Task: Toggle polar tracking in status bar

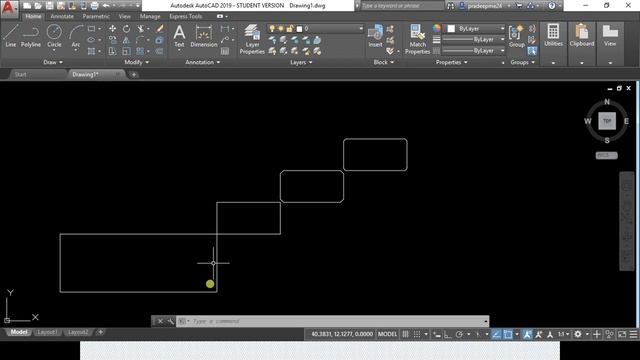Action: tap(459, 334)
